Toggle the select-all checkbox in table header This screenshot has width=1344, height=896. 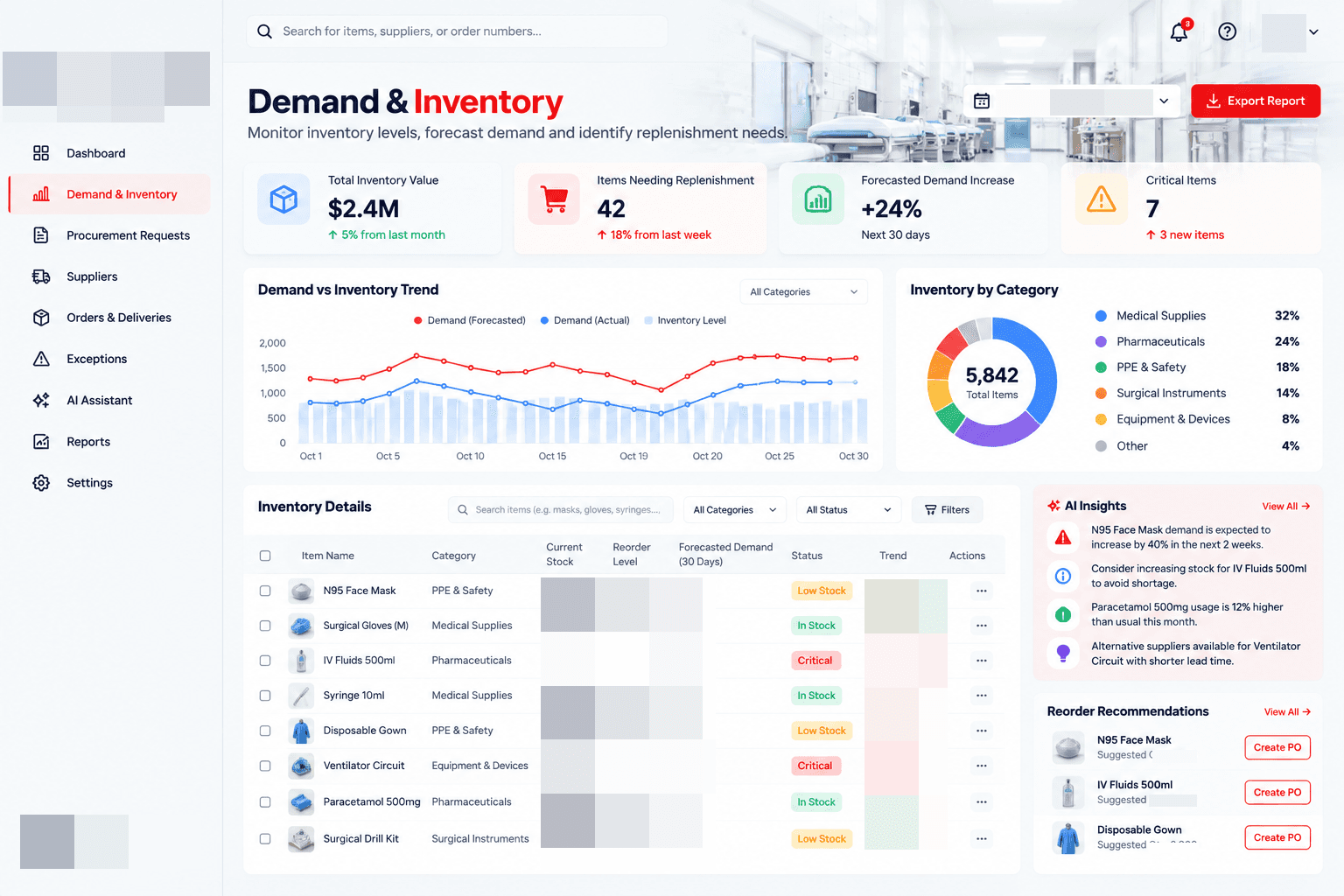click(x=265, y=556)
